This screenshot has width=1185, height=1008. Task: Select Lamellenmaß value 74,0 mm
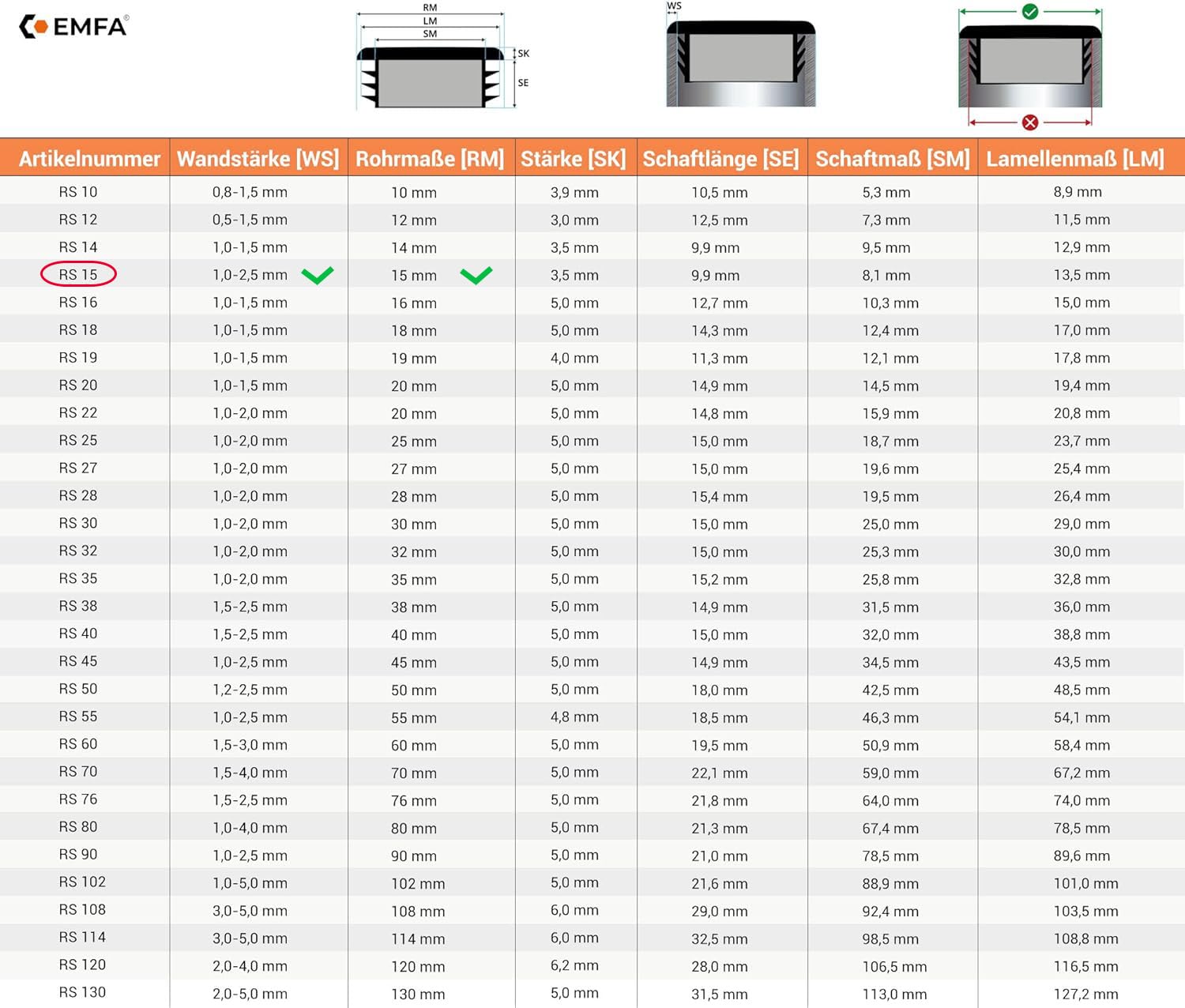[1082, 800]
